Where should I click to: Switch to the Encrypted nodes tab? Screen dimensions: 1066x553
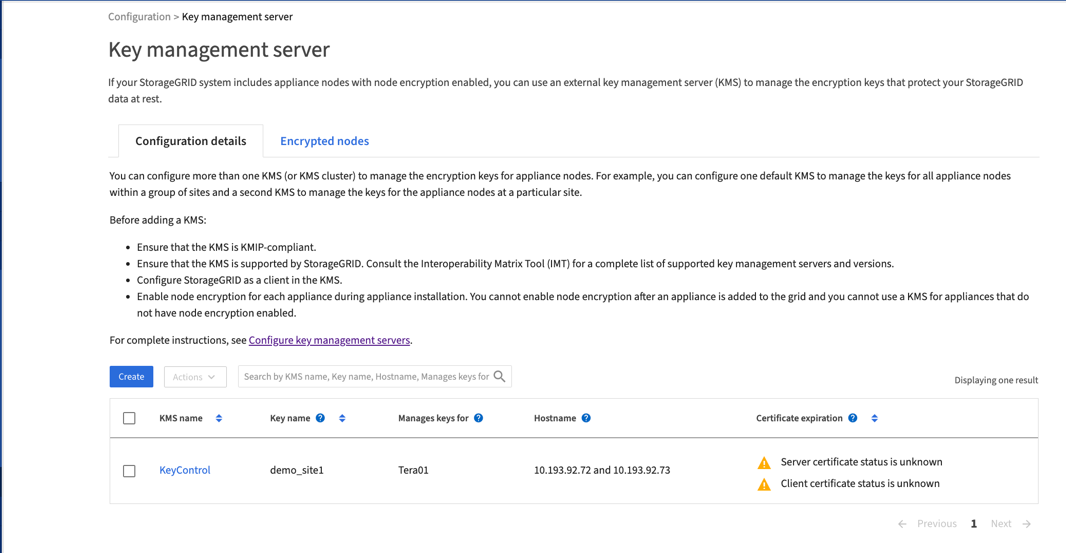tap(324, 141)
